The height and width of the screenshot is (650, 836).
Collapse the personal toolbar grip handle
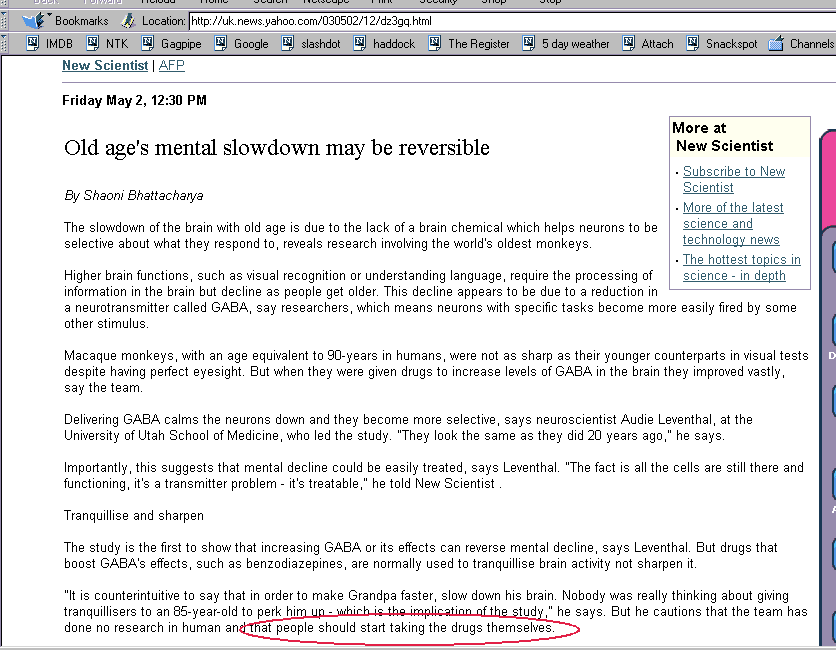[4, 43]
